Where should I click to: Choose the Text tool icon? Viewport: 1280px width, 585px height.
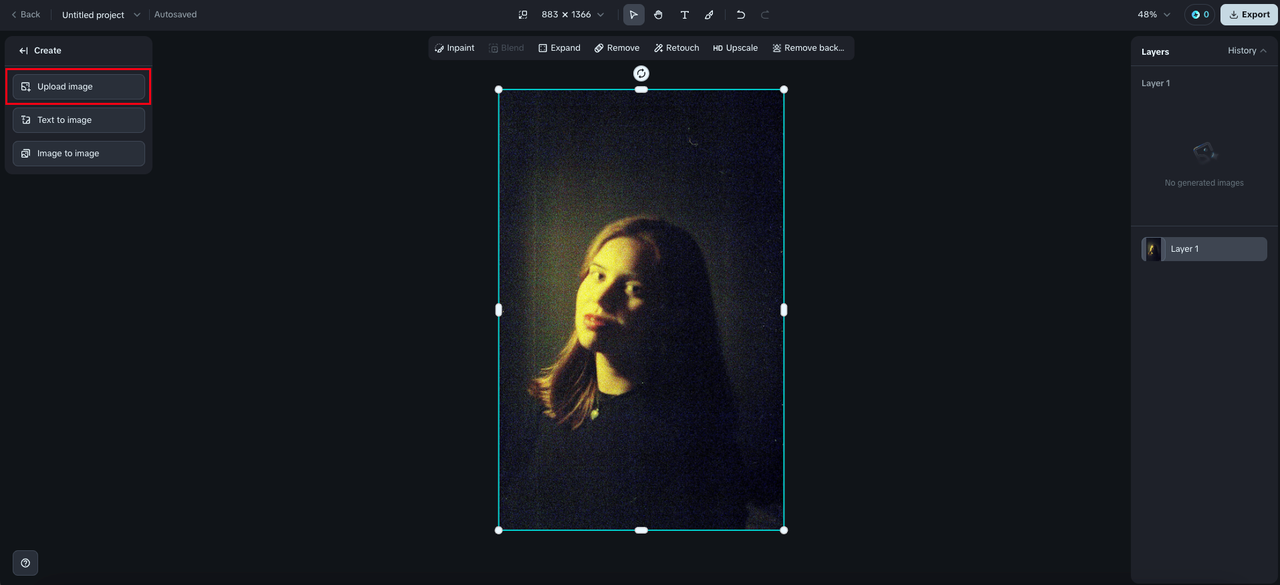684,15
